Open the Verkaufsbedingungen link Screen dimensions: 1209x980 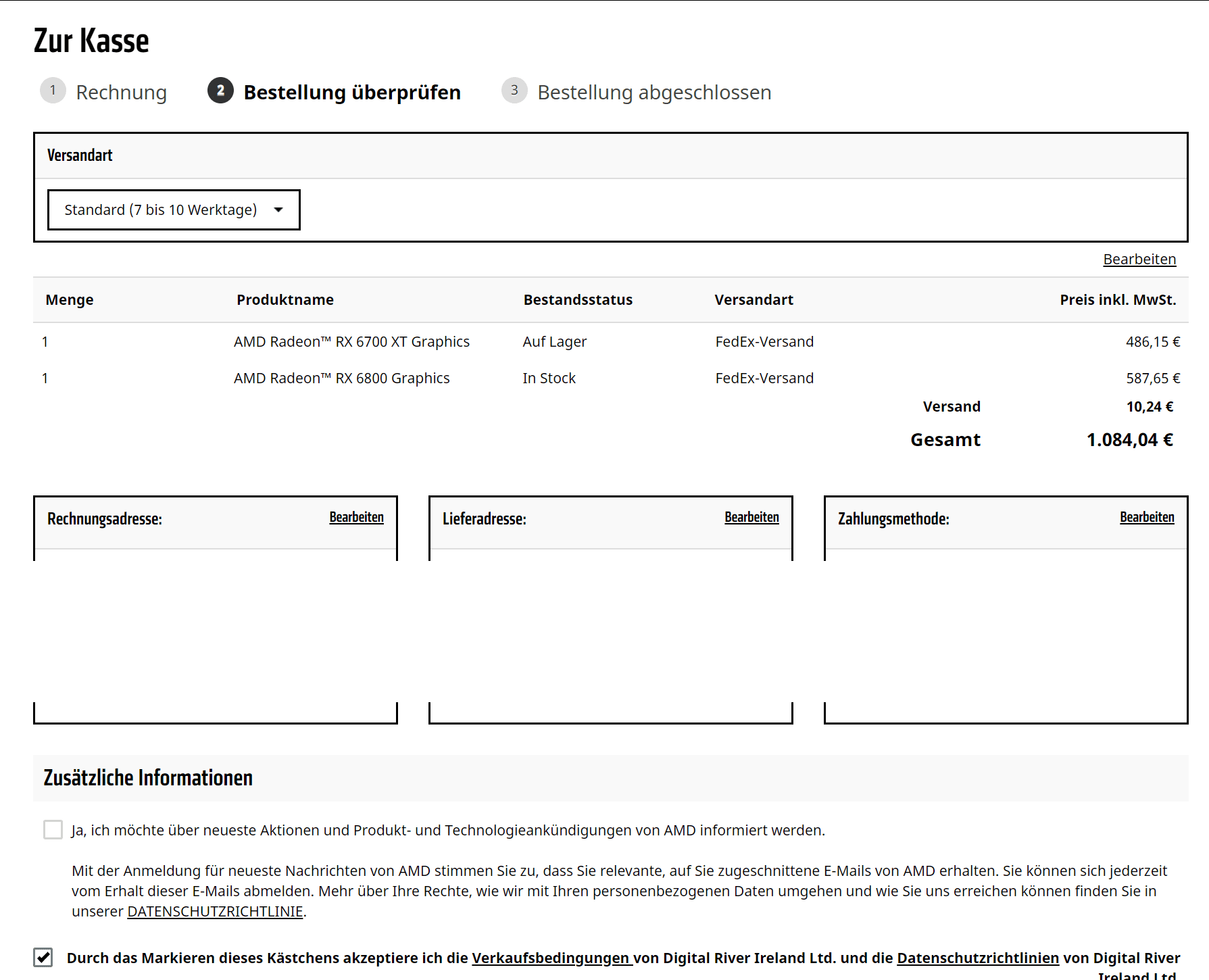pos(551,958)
